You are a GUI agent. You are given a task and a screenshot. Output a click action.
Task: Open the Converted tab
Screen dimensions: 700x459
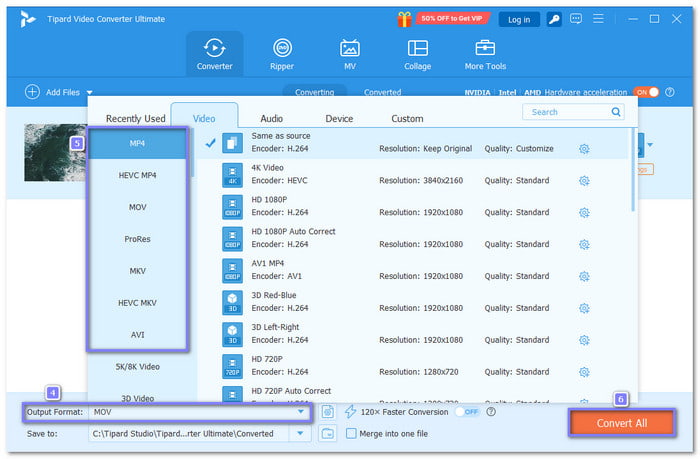[x=383, y=92]
